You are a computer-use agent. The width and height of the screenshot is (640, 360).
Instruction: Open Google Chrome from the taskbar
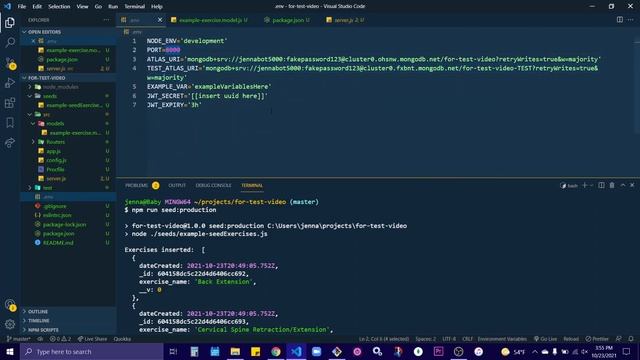(x=276, y=351)
